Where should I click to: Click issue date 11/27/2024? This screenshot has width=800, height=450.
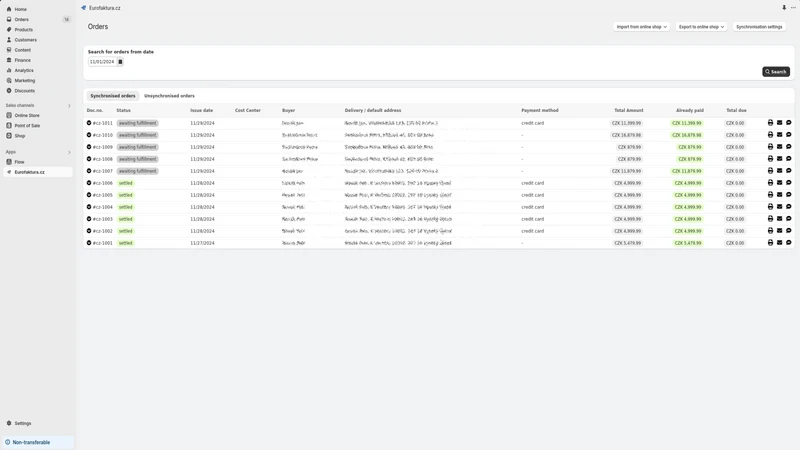(x=202, y=243)
